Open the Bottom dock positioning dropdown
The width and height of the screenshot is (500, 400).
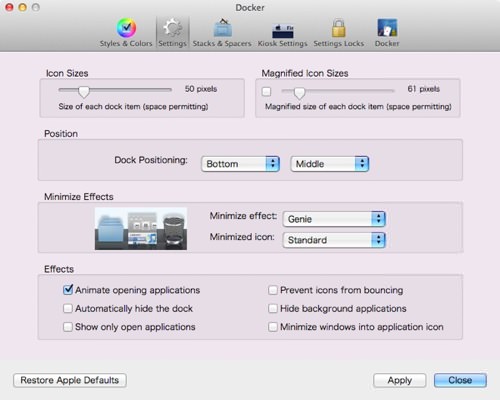[x=240, y=164]
